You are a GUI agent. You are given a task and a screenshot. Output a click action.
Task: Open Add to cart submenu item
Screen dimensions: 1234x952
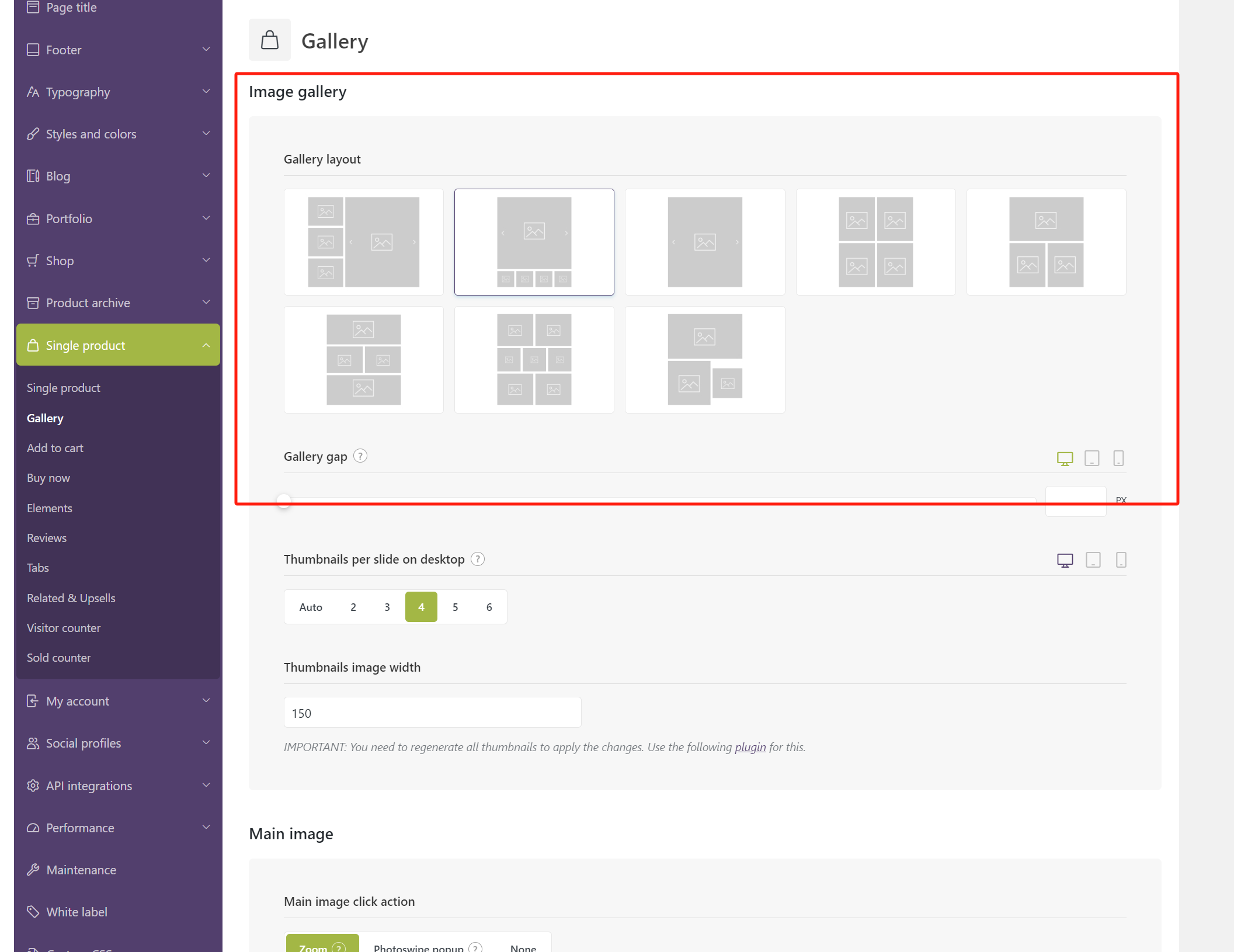pyautogui.click(x=55, y=448)
